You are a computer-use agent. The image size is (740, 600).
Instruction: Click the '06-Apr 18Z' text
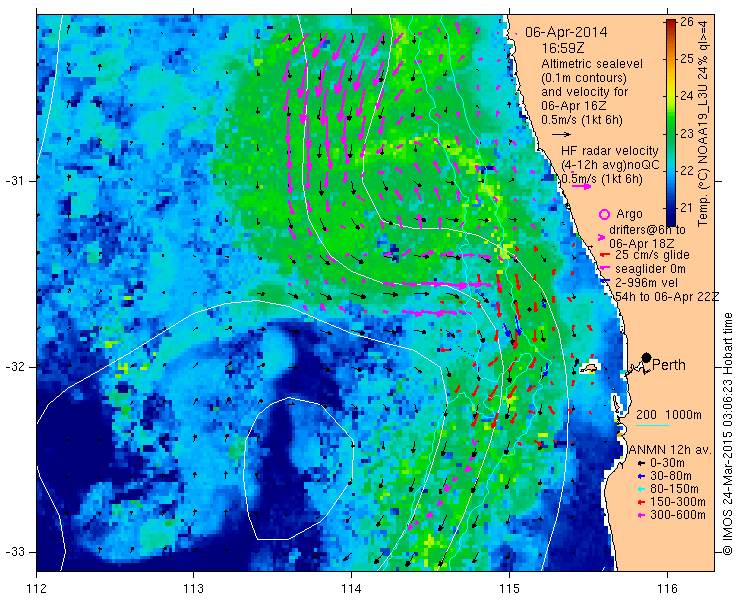[x=640, y=244]
